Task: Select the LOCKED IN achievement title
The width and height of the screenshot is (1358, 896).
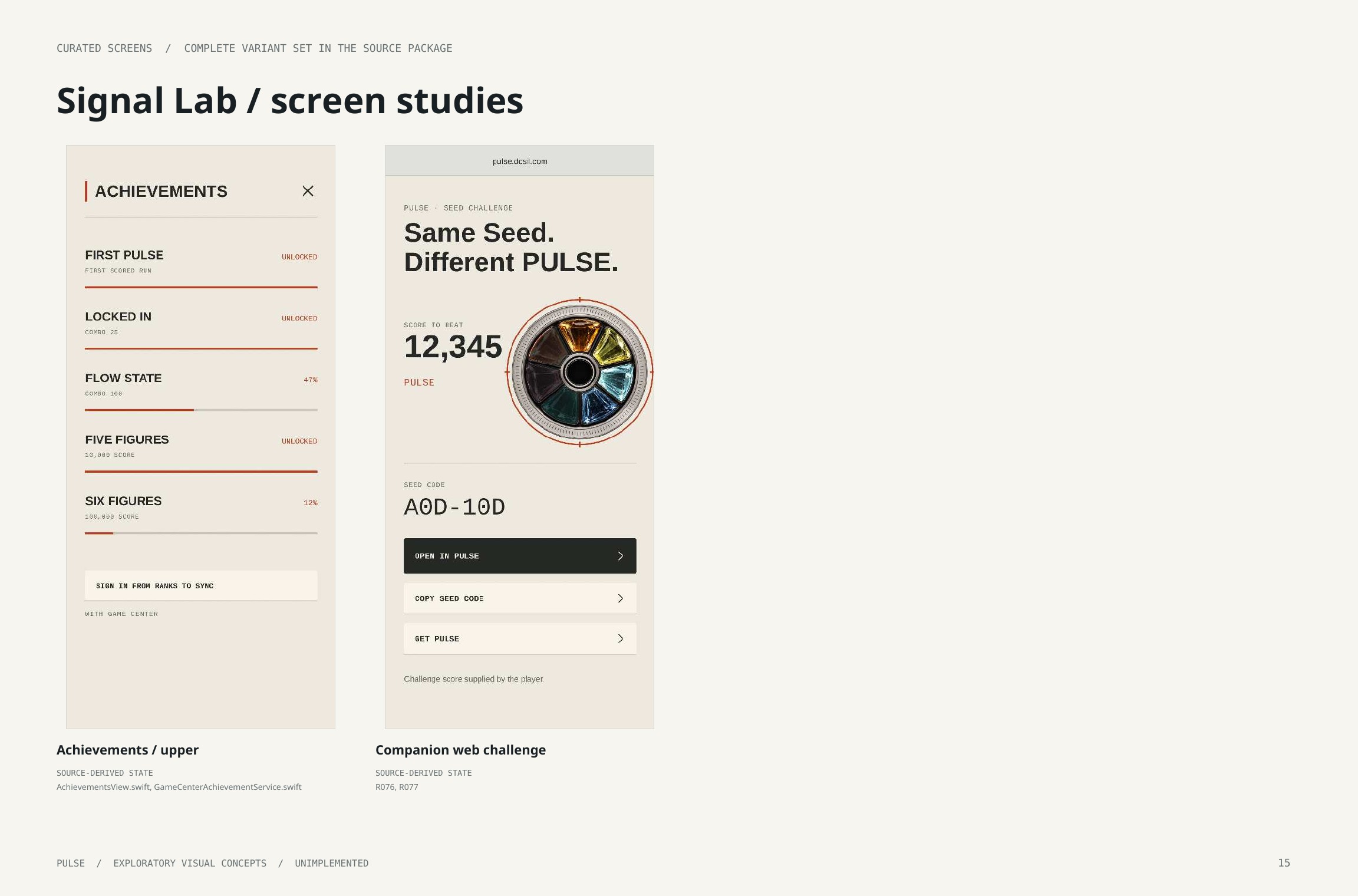Action: point(118,317)
